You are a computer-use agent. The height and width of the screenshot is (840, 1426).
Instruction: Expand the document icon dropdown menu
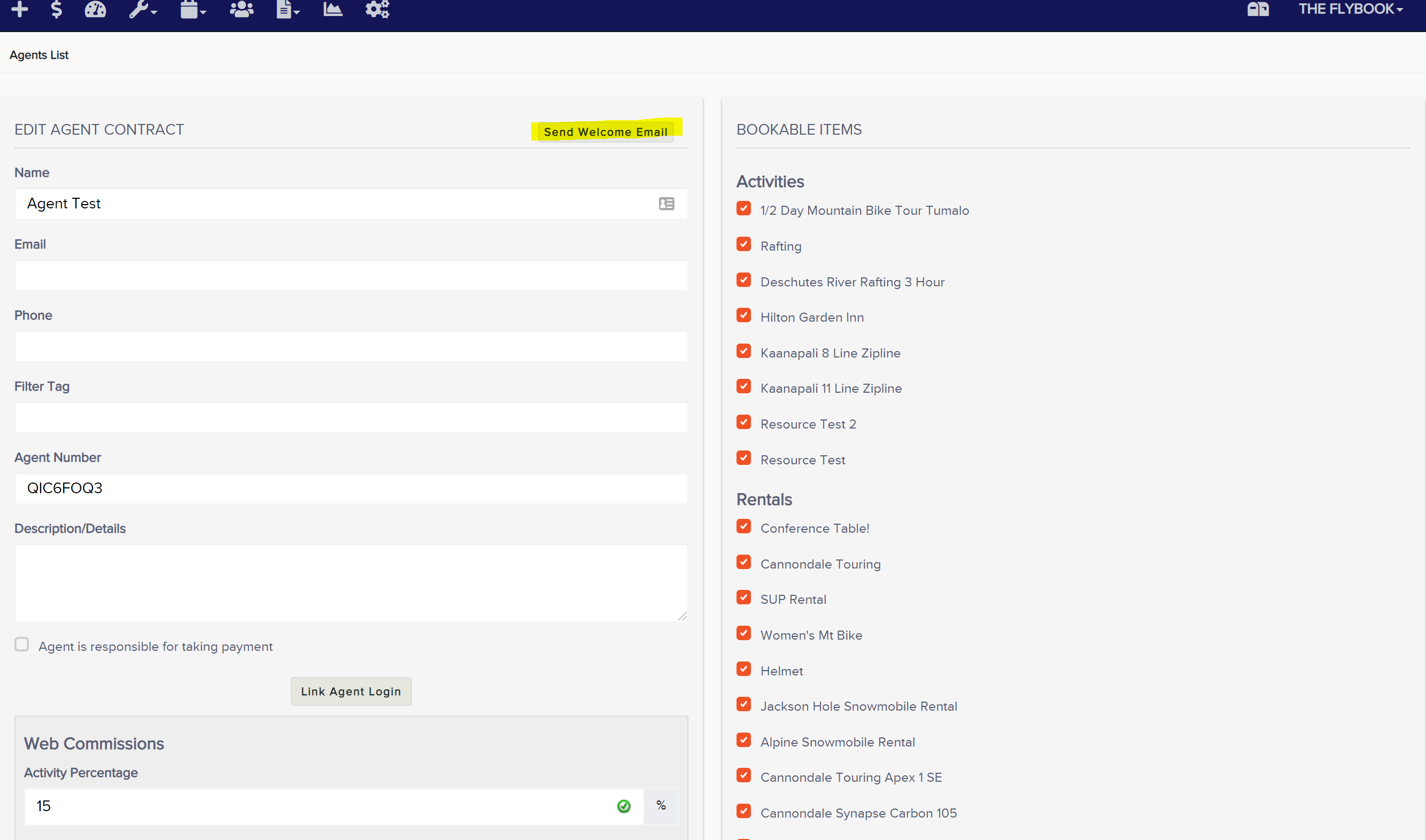pos(288,9)
